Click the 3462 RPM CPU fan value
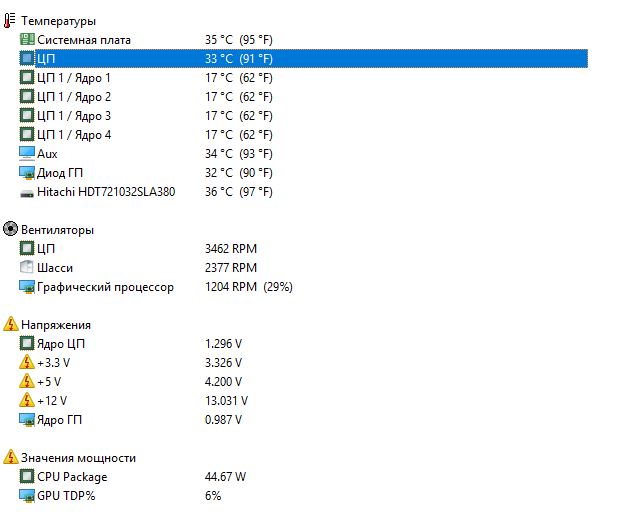The image size is (638, 519). point(230,249)
